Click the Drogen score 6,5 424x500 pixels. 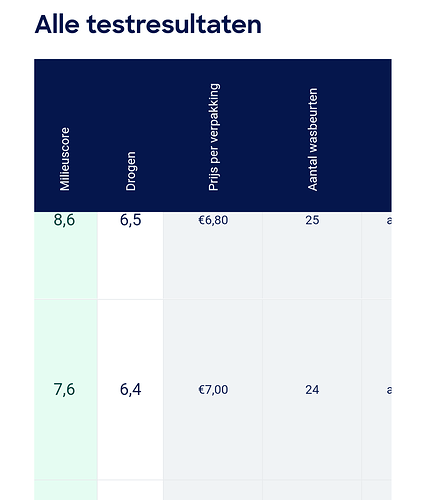pyautogui.click(x=131, y=220)
